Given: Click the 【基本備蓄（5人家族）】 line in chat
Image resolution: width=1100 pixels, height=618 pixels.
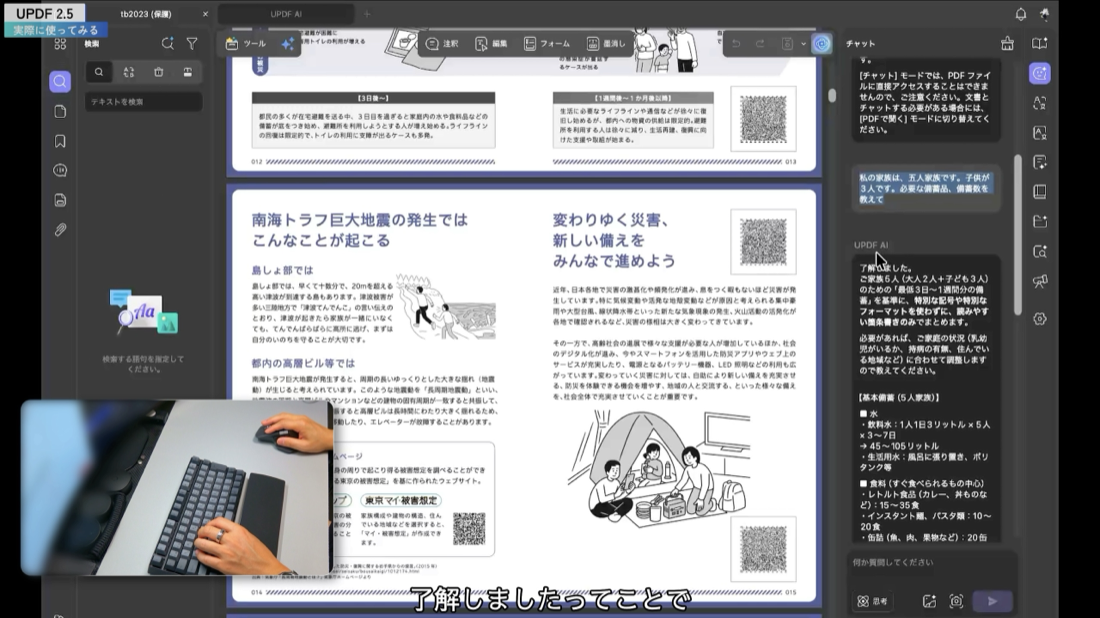Looking at the screenshot, I should [899, 398].
